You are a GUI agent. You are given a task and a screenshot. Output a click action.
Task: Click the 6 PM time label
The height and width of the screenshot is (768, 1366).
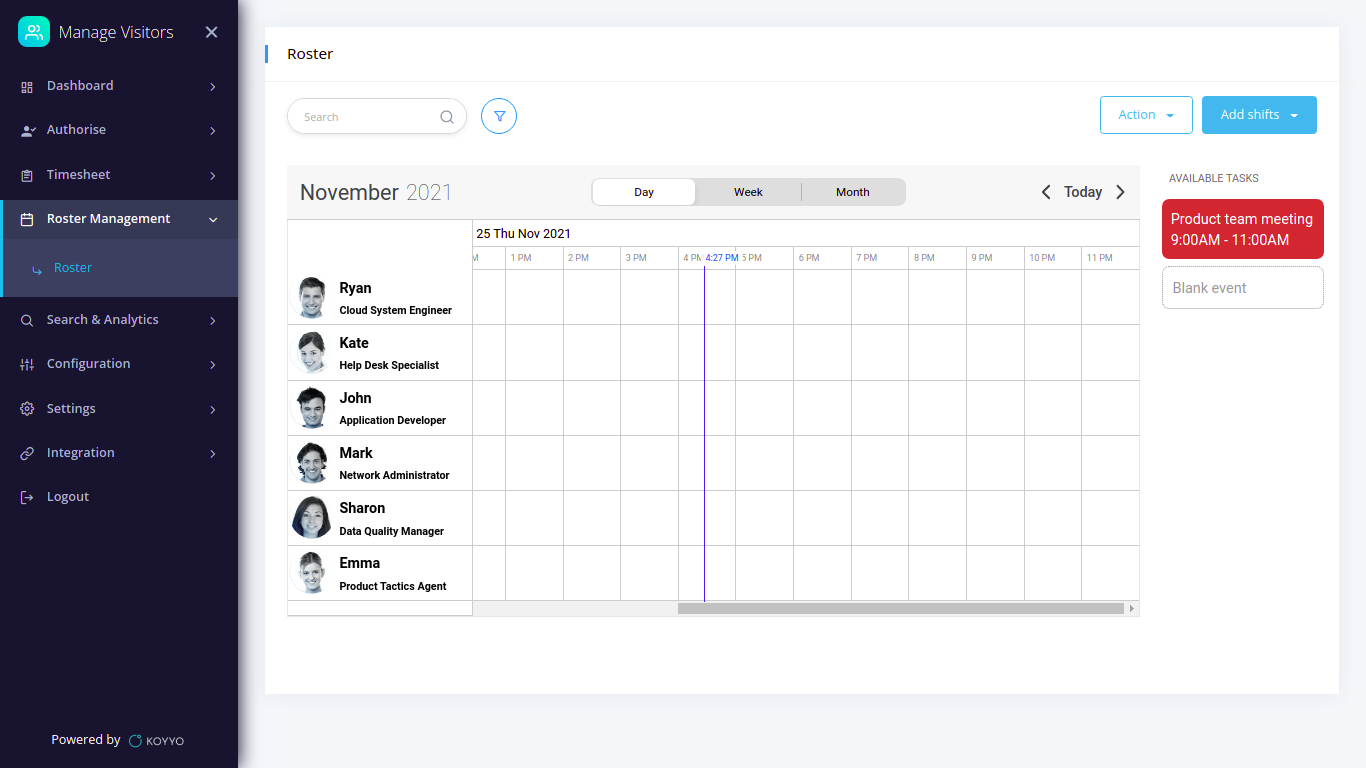tap(810, 258)
